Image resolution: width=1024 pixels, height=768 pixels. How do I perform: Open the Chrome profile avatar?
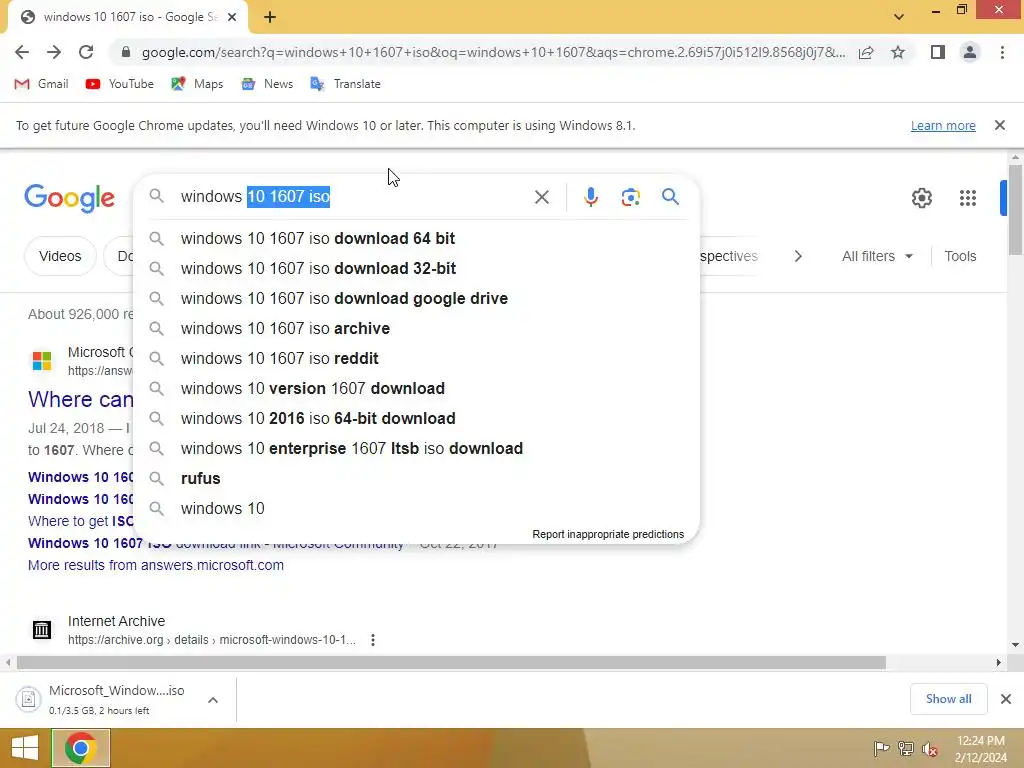pyautogui.click(x=970, y=52)
